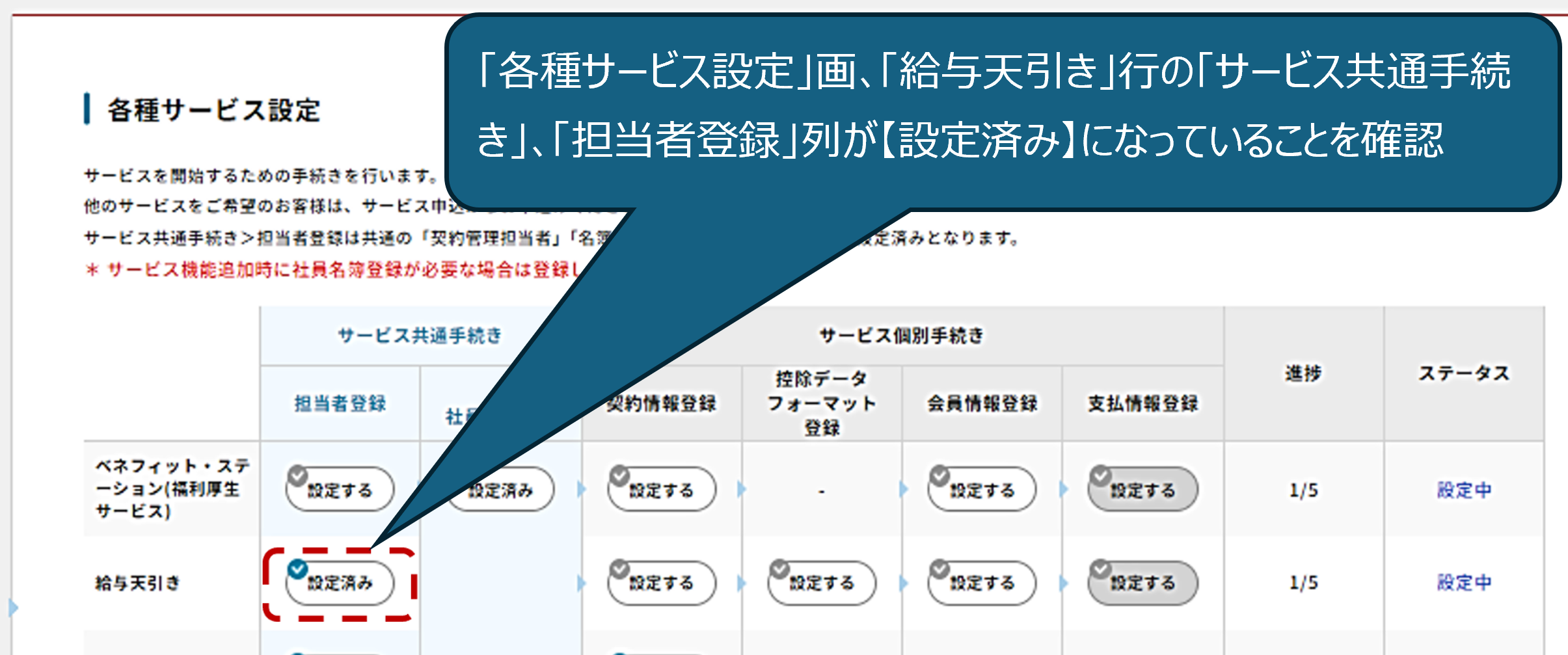Click check icon on 給与天引き 支払情報登録

1100,569
